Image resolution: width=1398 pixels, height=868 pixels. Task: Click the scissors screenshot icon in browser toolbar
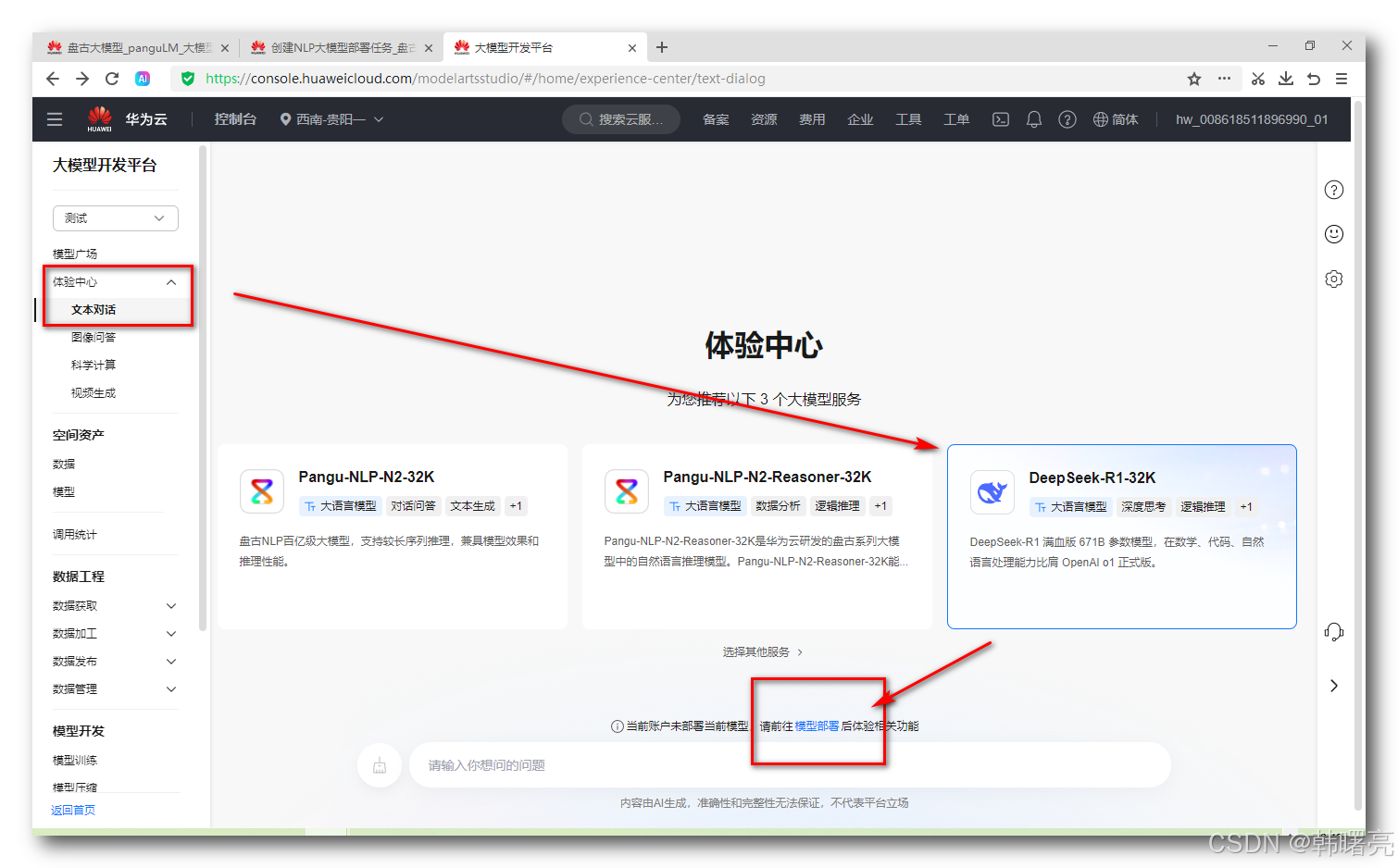point(1257,79)
